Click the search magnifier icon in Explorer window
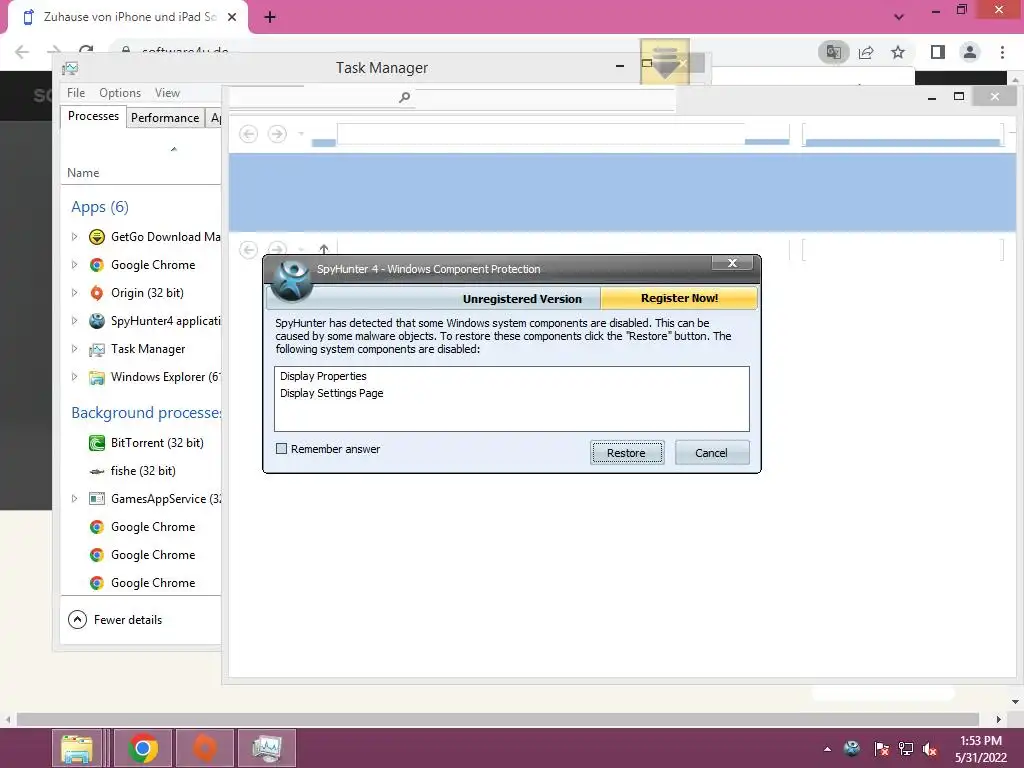The width and height of the screenshot is (1024, 768). (404, 97)
